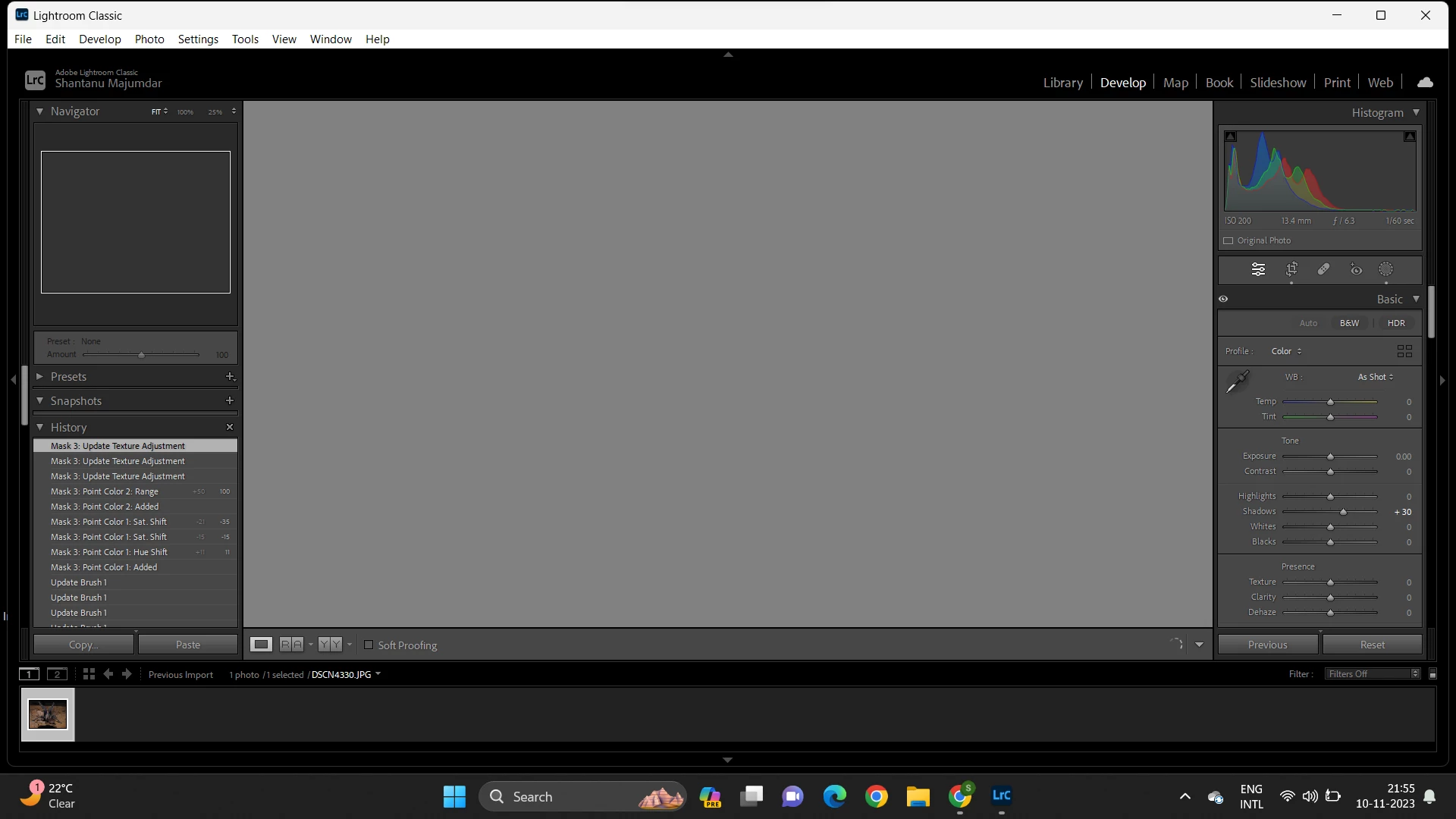The width and height of the screenshot is (1456, 819).
Task: Open the Filters Off dropdown
Action: 1373,674
